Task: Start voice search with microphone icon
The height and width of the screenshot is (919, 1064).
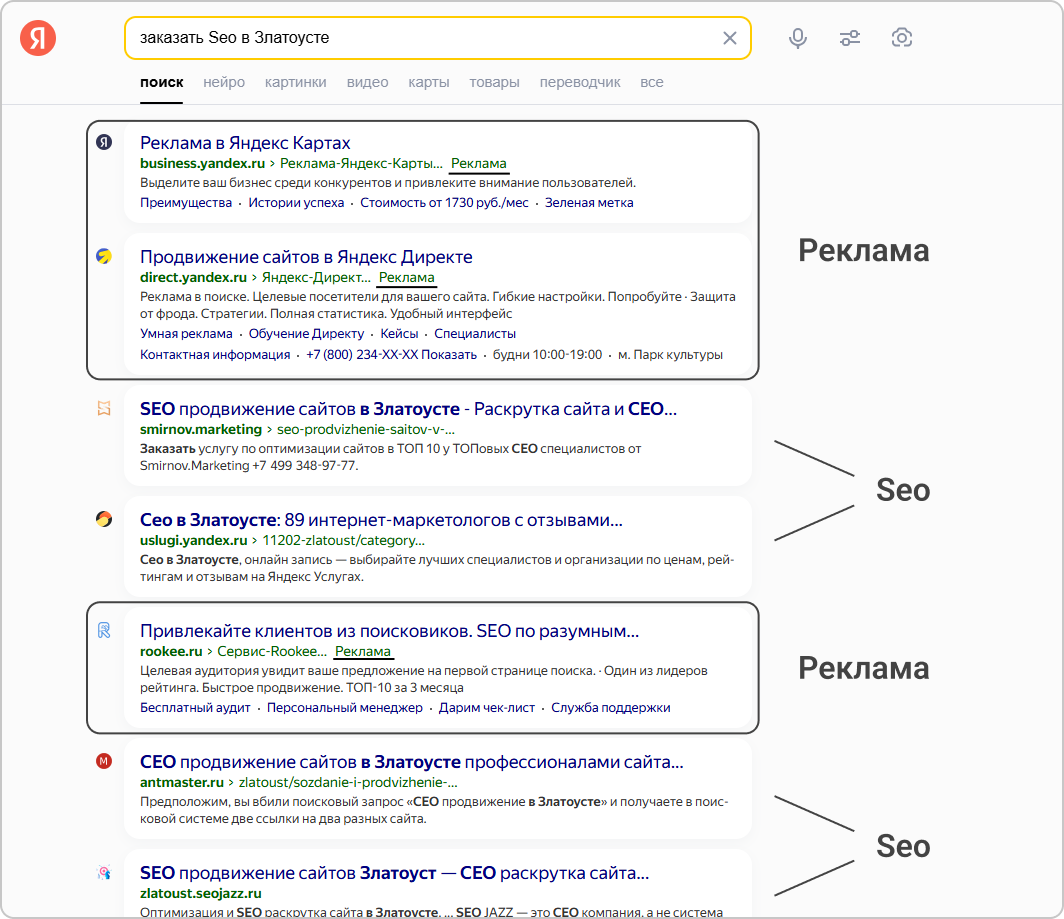Action: point(798,38)
